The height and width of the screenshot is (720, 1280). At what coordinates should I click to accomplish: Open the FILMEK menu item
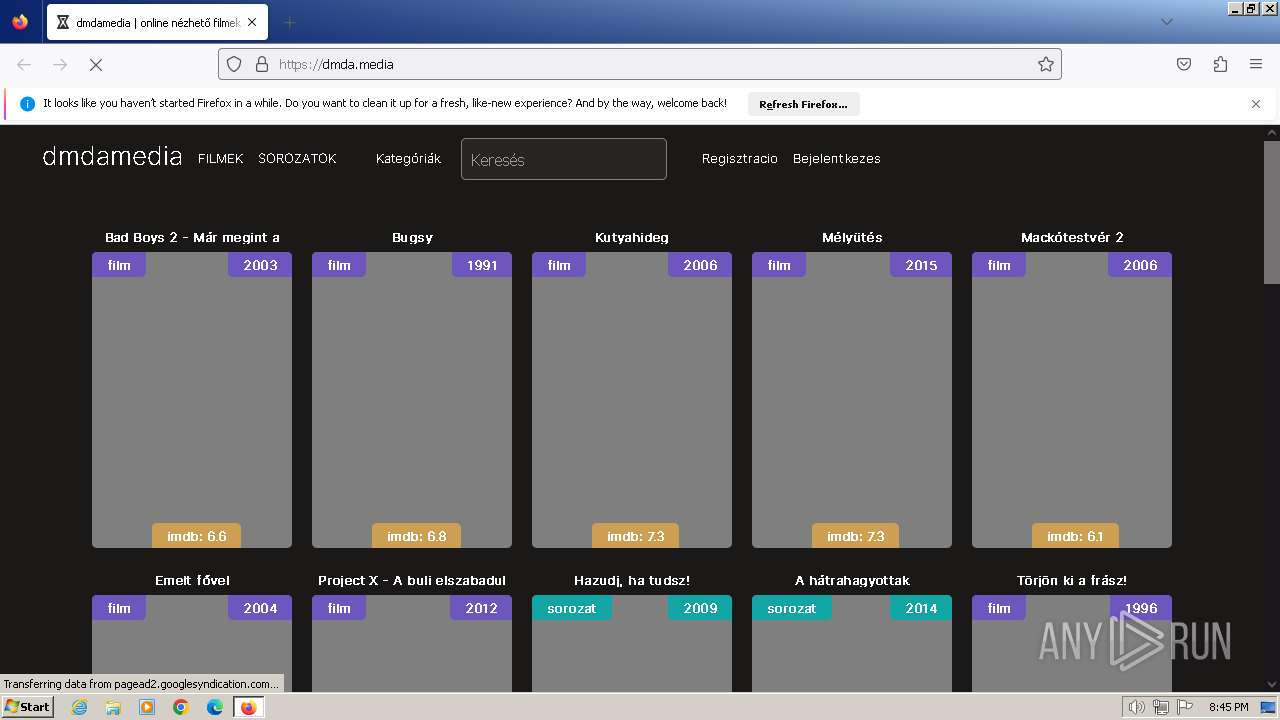pos(221,159)
